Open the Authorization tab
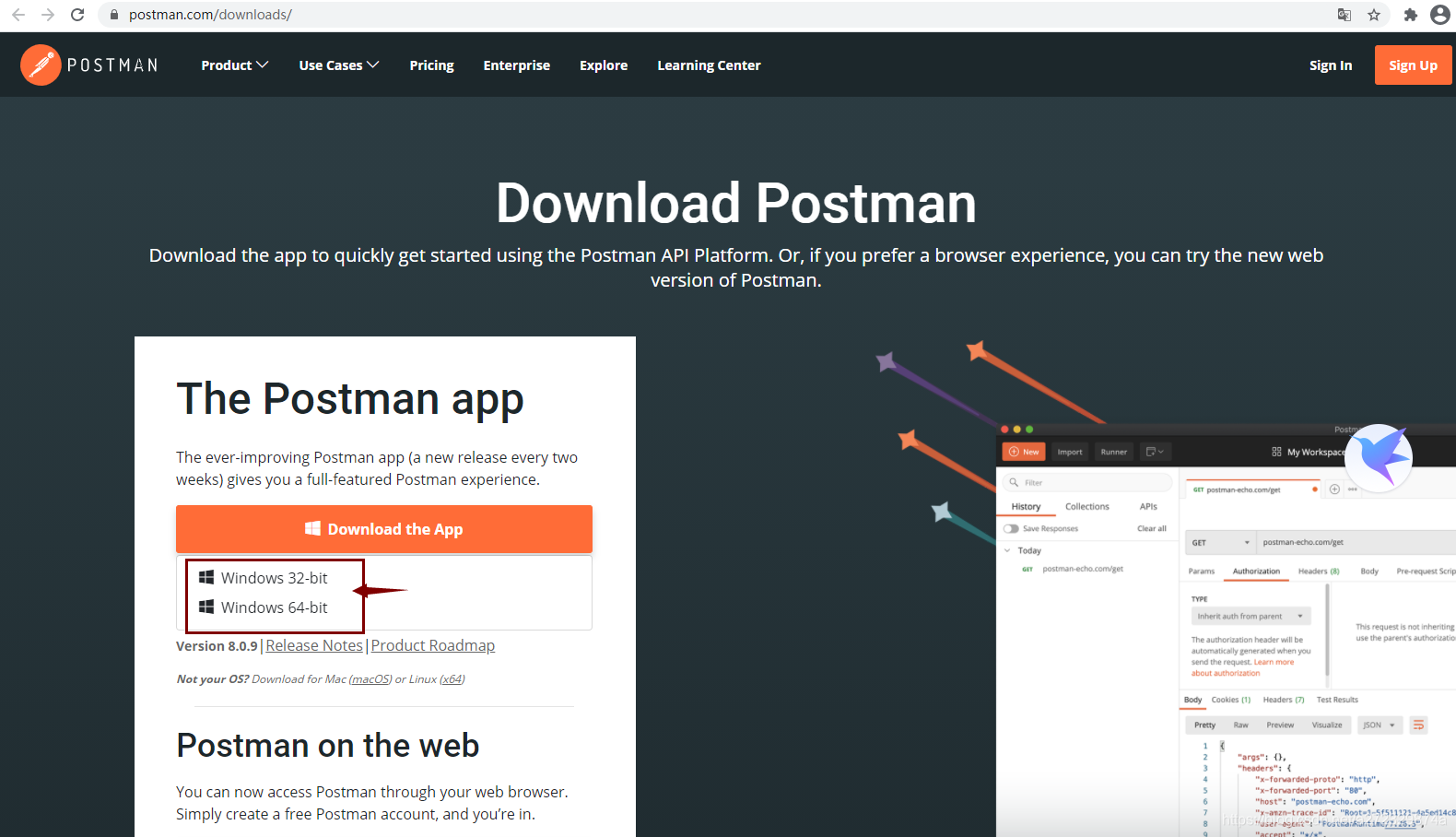Screen dimensions: 1456x837 tap(1257, 572)
